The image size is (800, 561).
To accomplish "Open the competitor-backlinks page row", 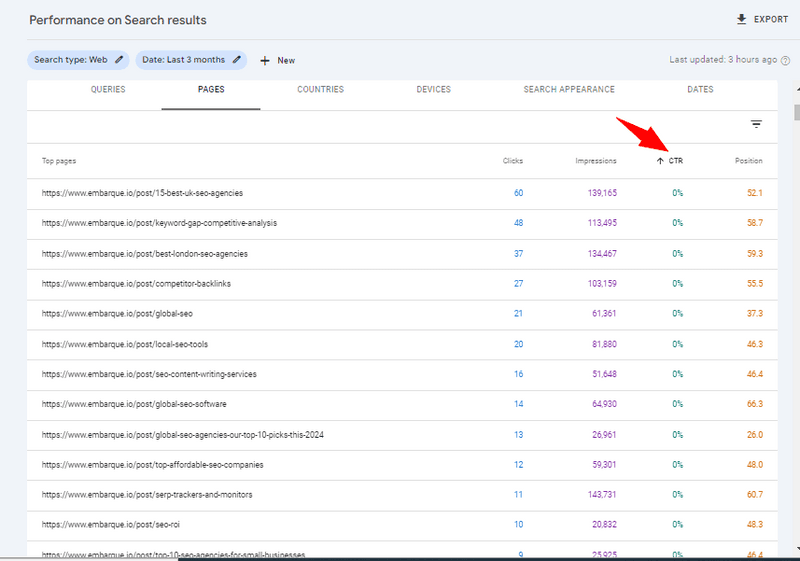I will (x=402, y=284).
